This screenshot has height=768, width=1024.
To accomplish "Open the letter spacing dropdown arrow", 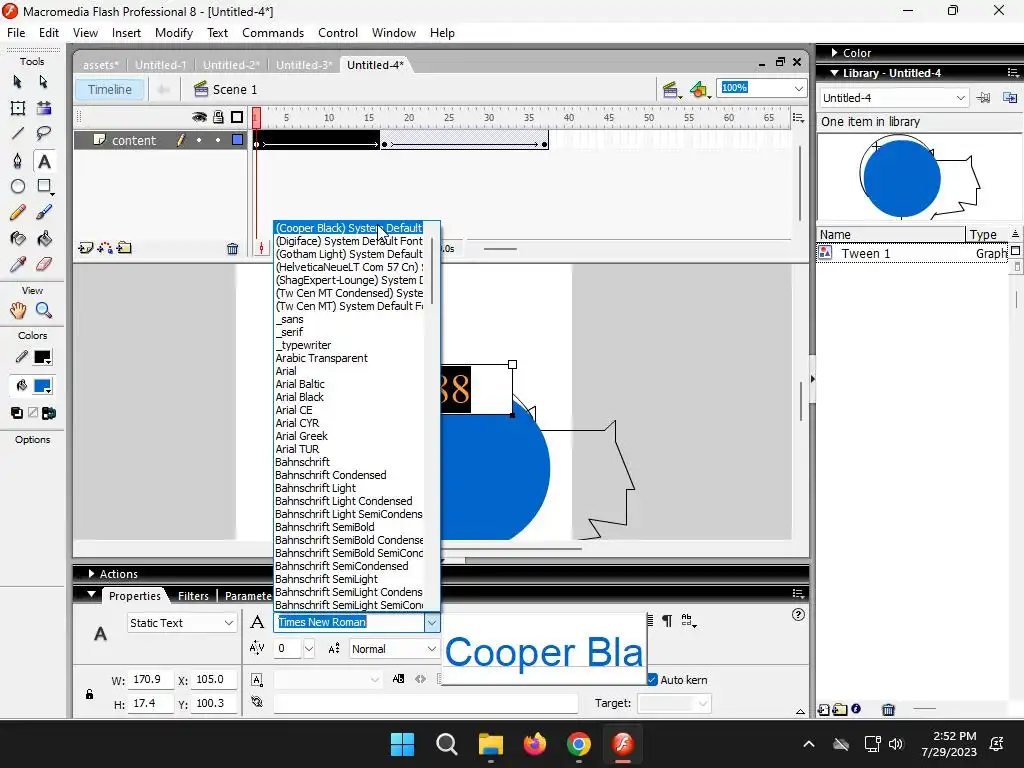I will pos(309,649).
